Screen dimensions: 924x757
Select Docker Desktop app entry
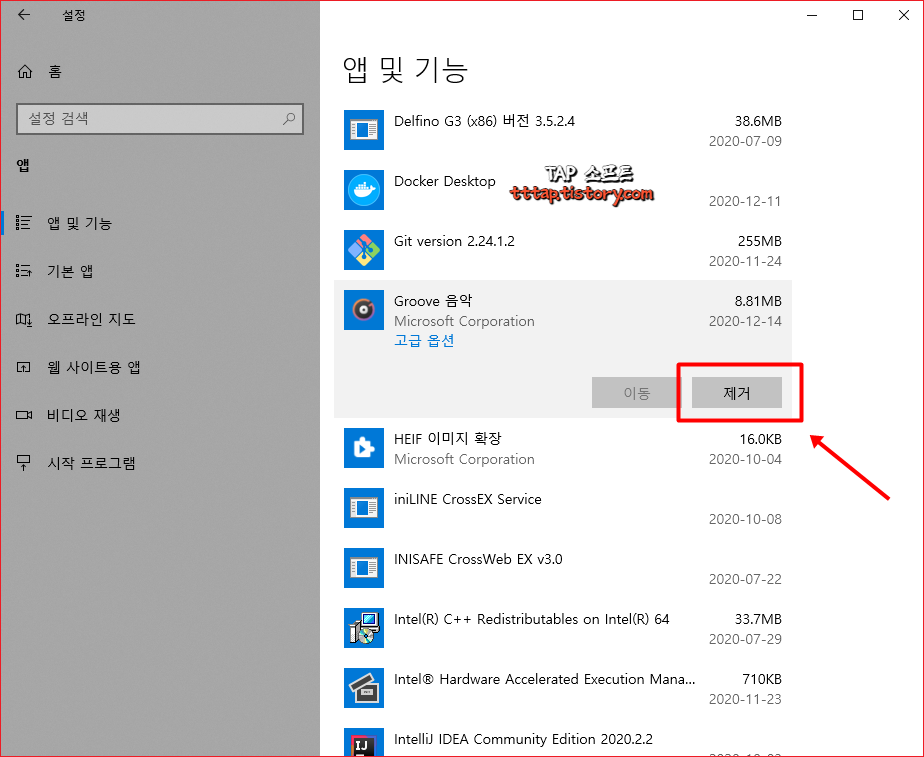pos(563,190)
